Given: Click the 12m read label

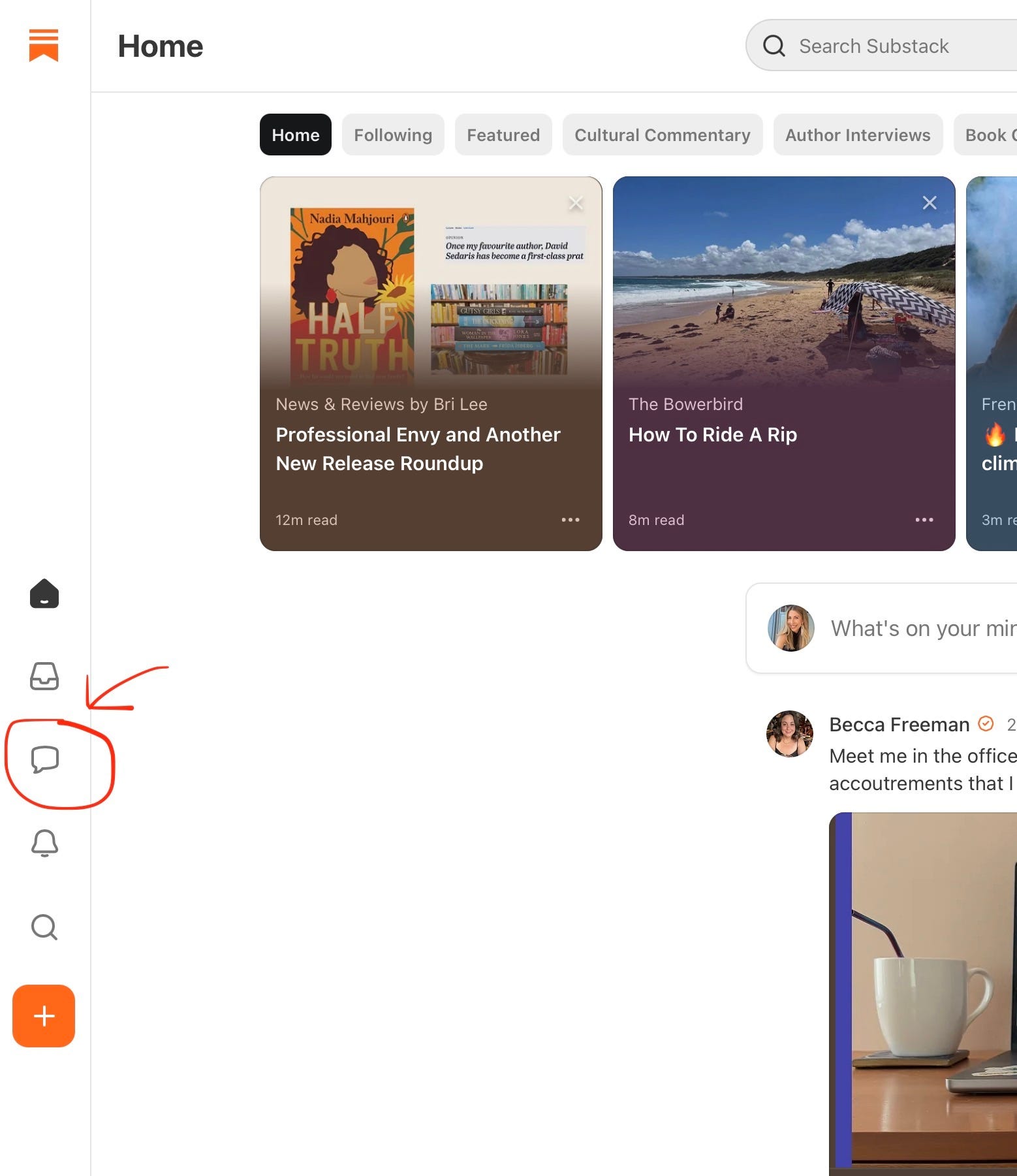Looking at the screenshot, I should coord(306,520).
